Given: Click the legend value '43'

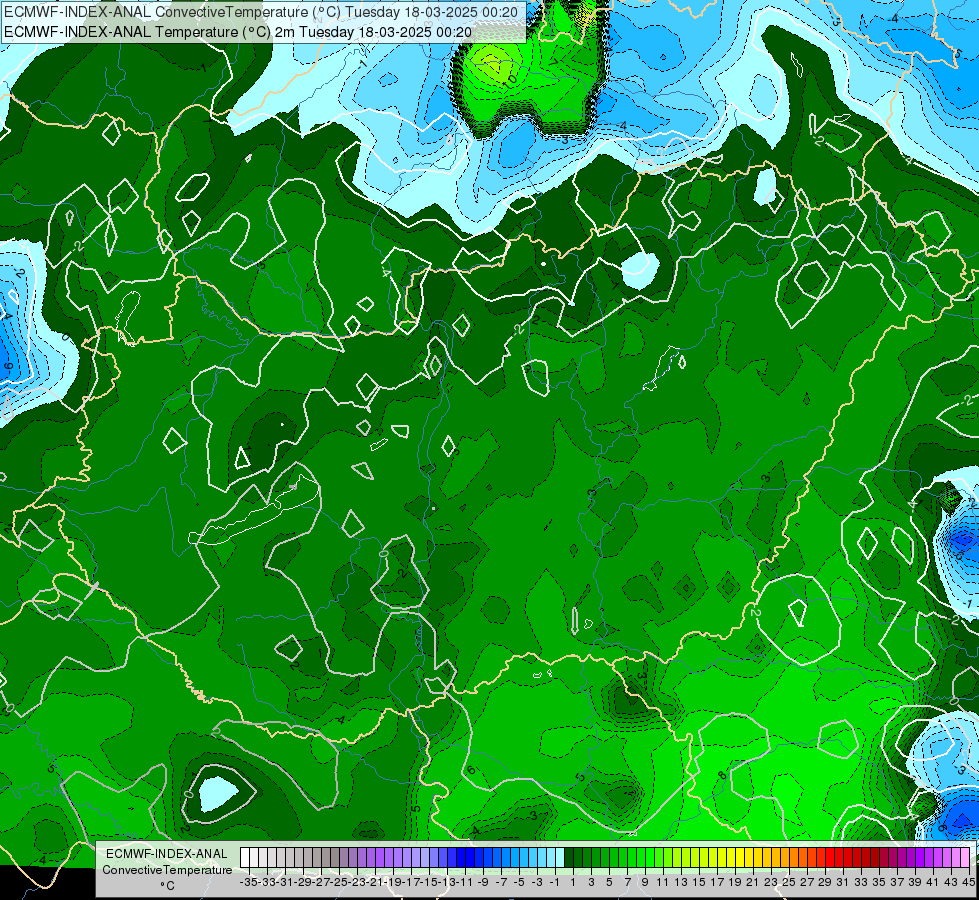Looking at the screenshot, I should coord(952,882).
